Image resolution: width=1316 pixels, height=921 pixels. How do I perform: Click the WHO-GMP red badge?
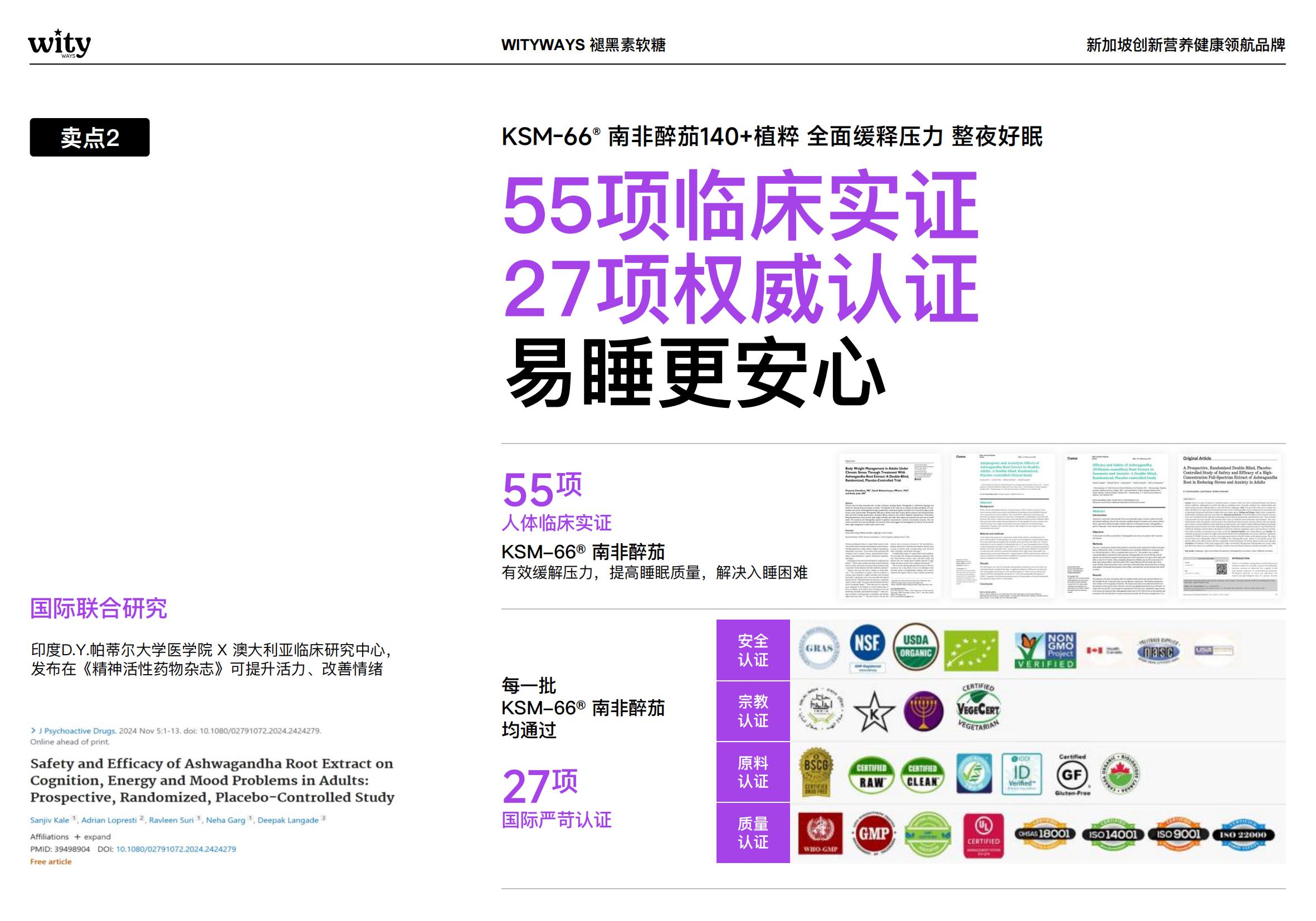click(820, 834)
